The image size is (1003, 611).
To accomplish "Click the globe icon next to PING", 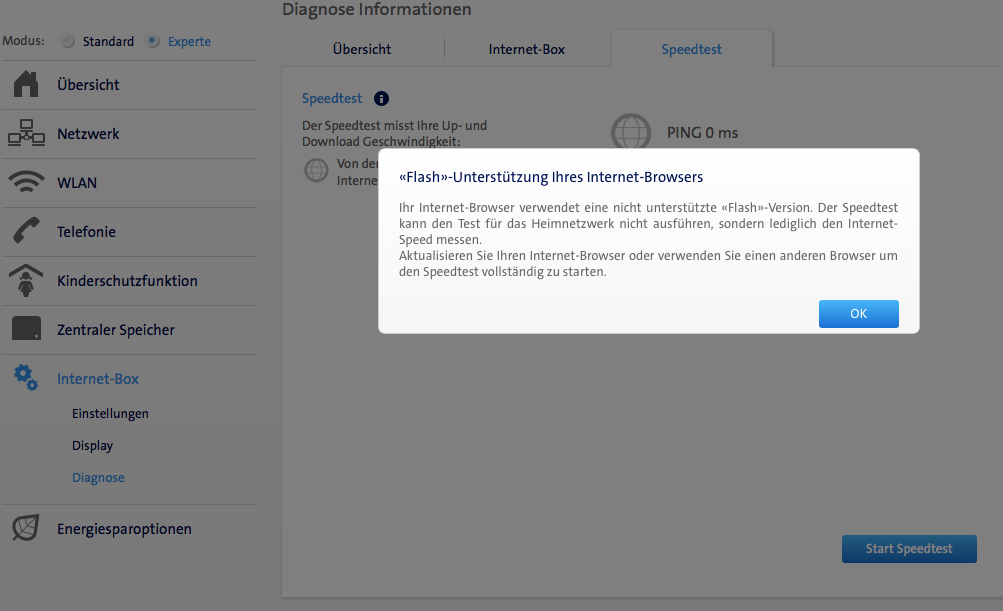I will point(630,132).
